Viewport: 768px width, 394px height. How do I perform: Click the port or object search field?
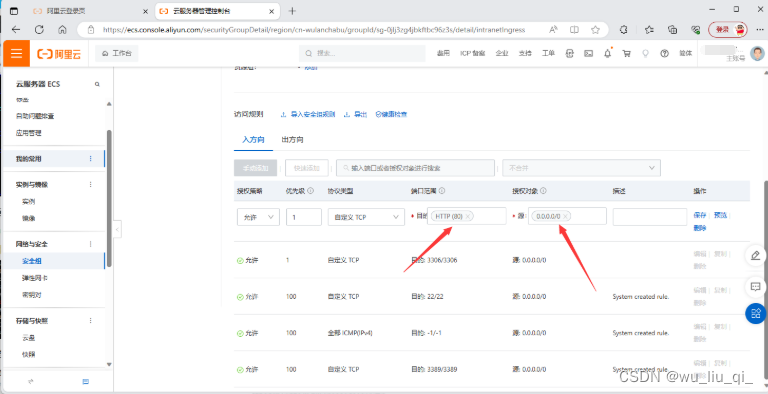click(415, 168)
